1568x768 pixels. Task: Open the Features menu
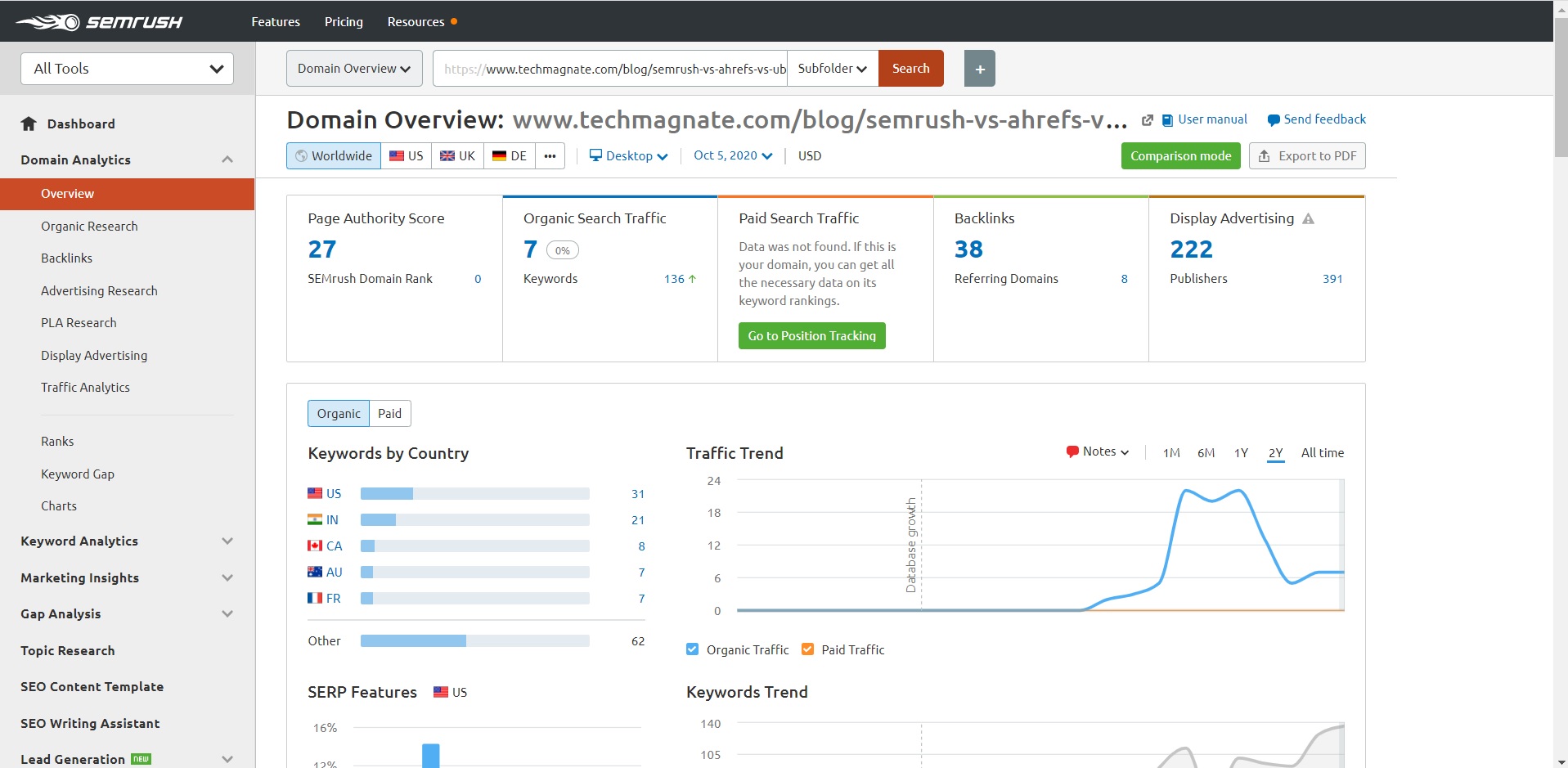276,22
